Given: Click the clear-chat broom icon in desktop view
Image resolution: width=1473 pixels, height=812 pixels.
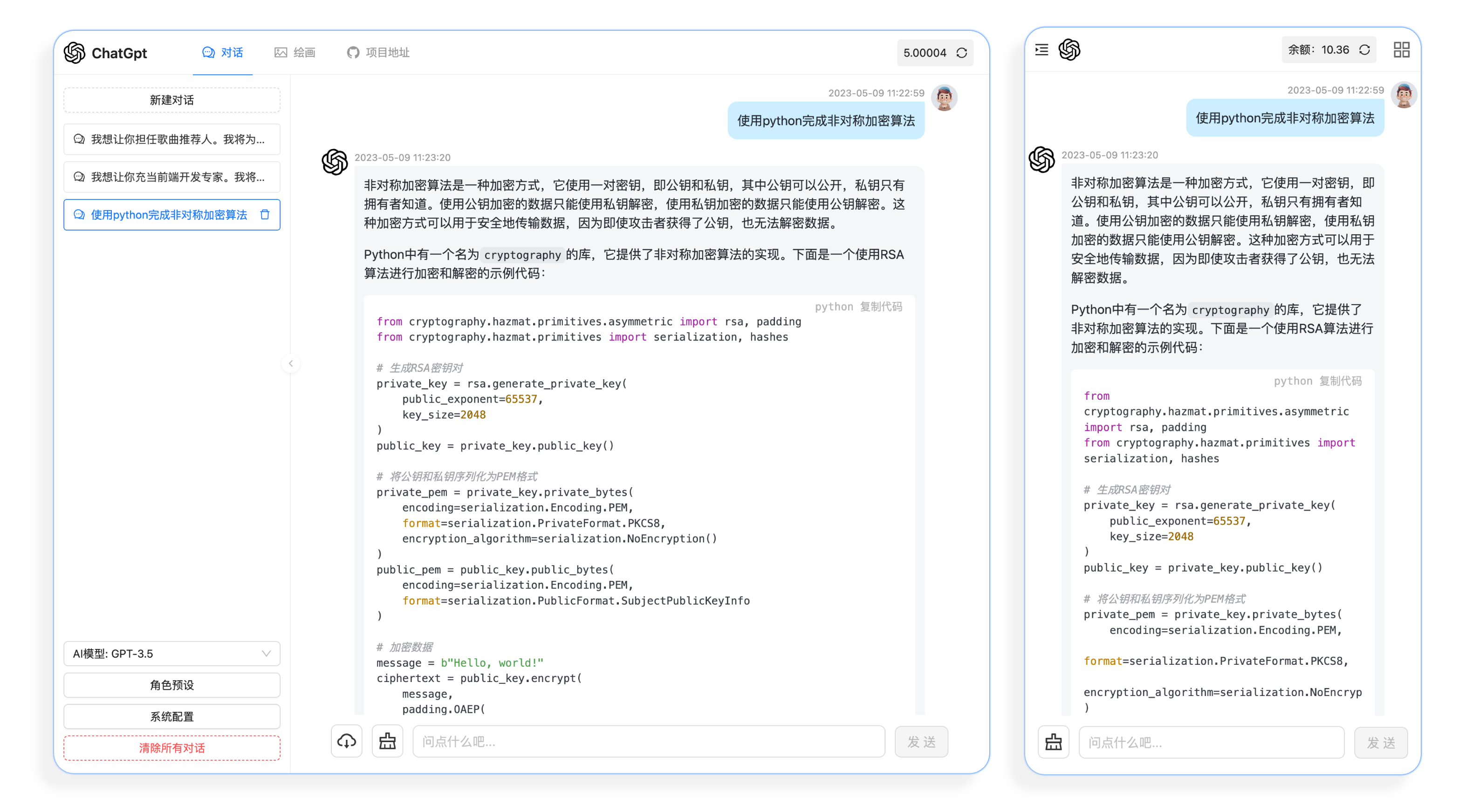Looking at the screenshot, I should 387,741.
